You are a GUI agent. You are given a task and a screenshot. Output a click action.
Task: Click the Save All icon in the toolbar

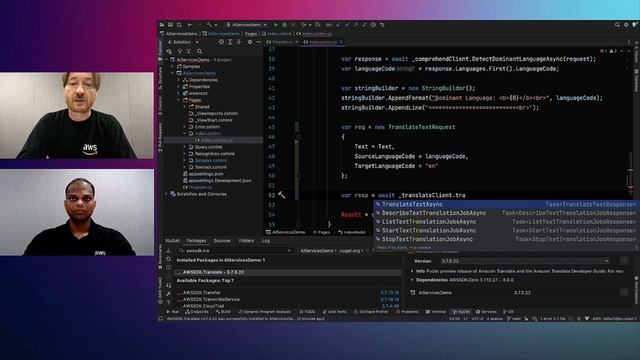(x=170, y=25)
